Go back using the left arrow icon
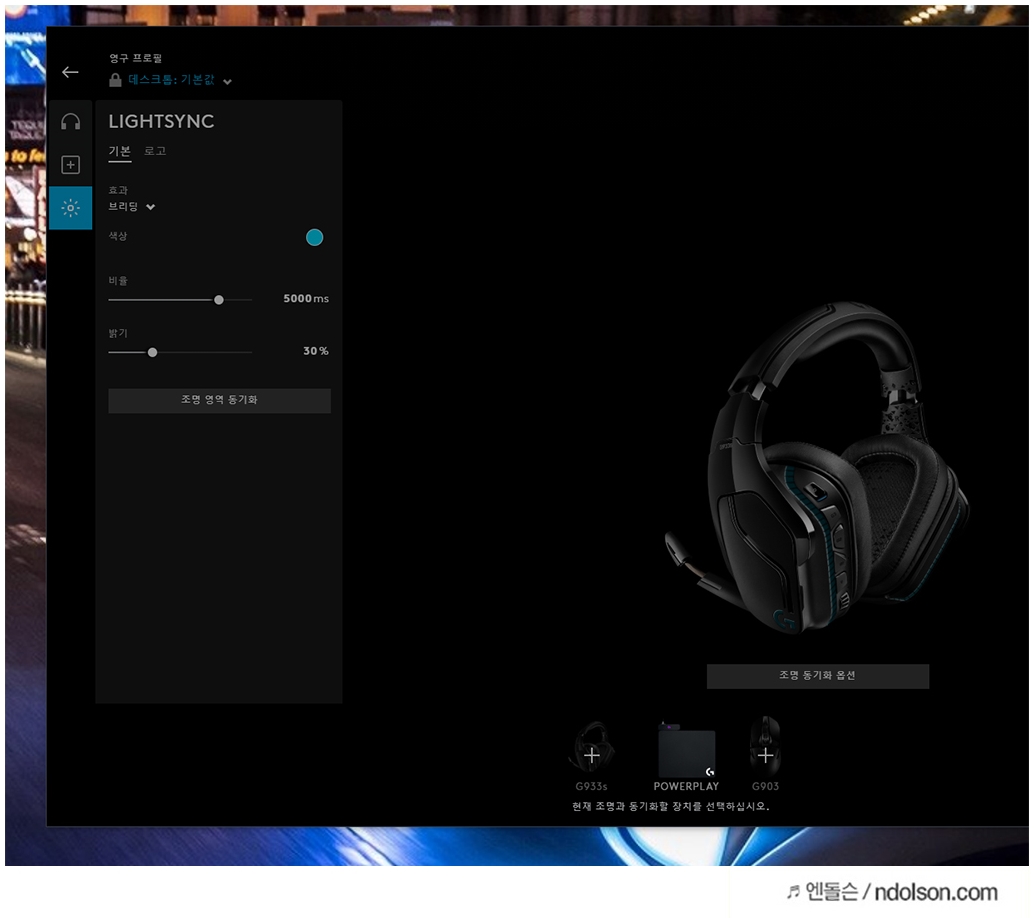Image resolution: width=1034 pixels, height=918 pixels. pos(70,73)
